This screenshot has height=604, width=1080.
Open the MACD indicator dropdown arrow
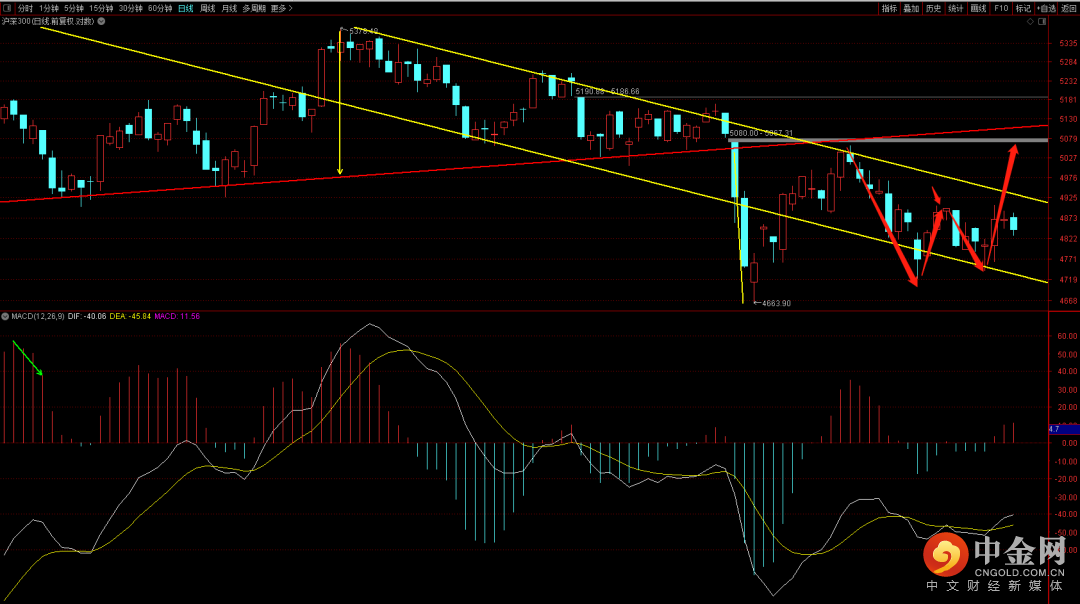click(x=5, y=316)
